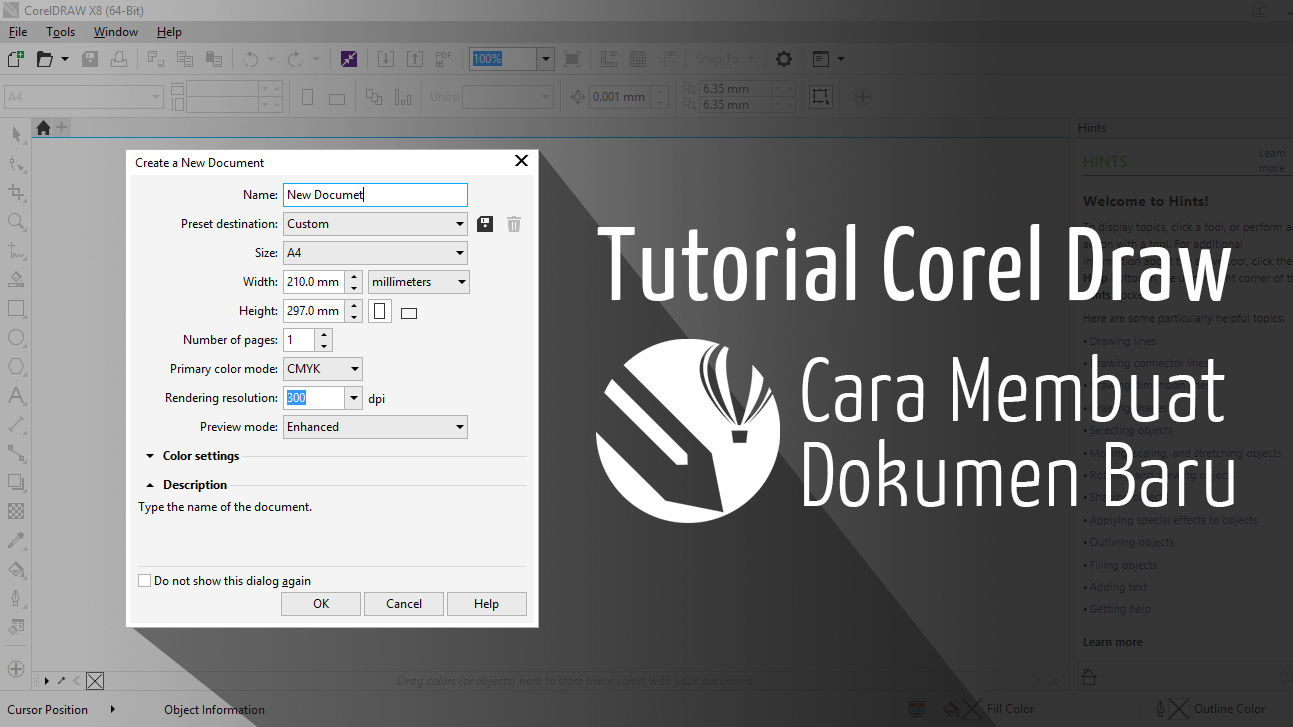
Task: Open the Window menu
Action: point(116,32)
